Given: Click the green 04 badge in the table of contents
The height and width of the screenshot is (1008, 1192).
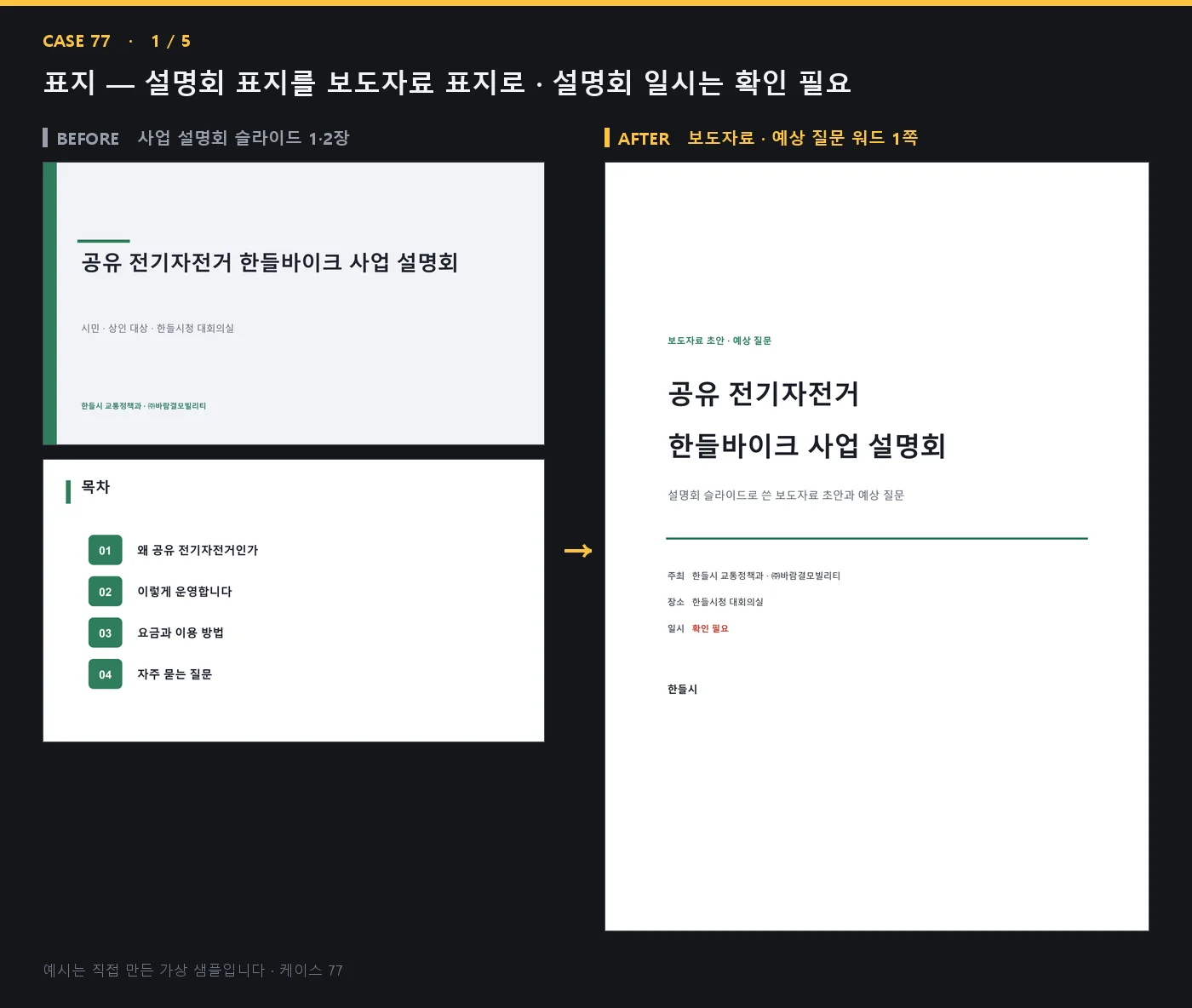Looking at the screenshot, I should (x=105, y=674).
